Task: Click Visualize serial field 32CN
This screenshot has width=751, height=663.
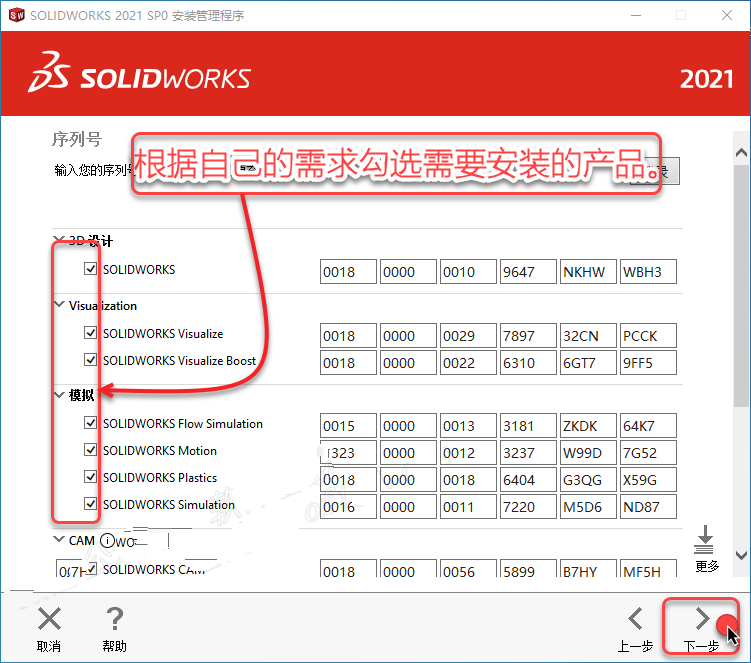Action: coord(588,336)
